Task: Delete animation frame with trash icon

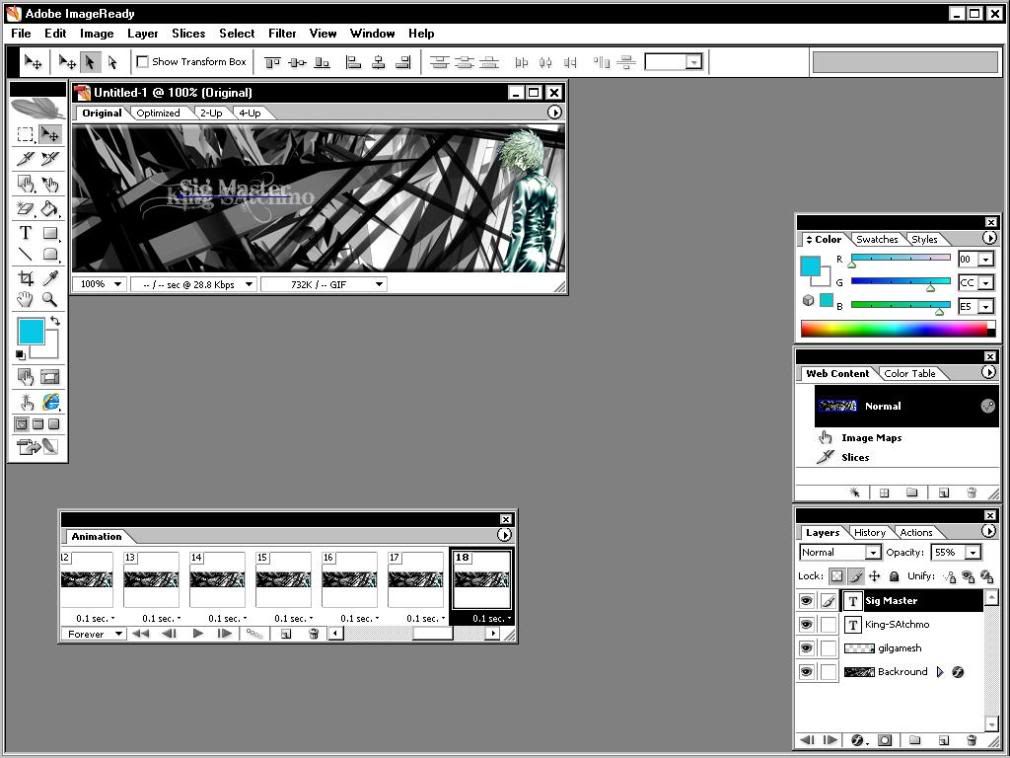Action: (314, 634)
